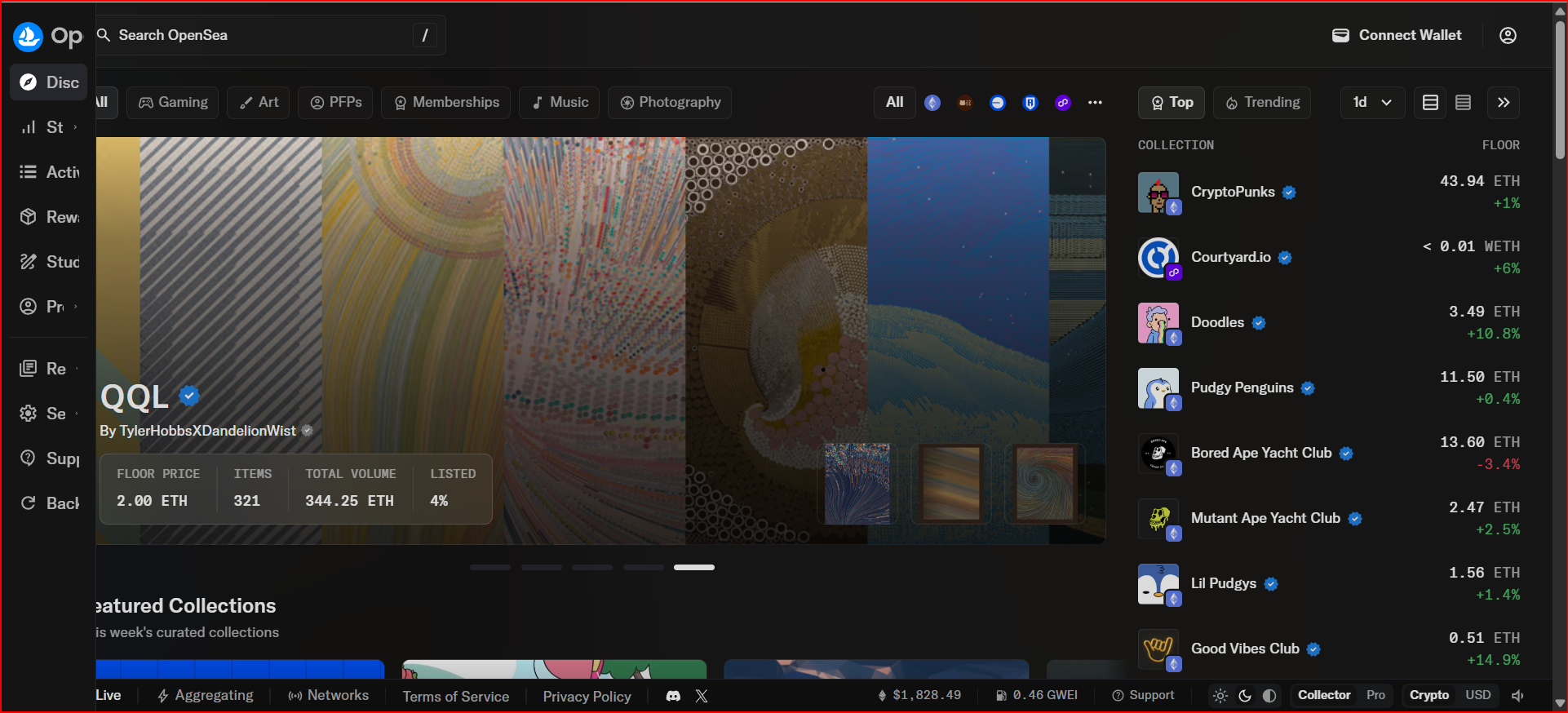Image resolution: width=1568 pixels, height=713 pixels.
Task: Click the Good Vibes Club avatar
Action: tap(1158, 649)
